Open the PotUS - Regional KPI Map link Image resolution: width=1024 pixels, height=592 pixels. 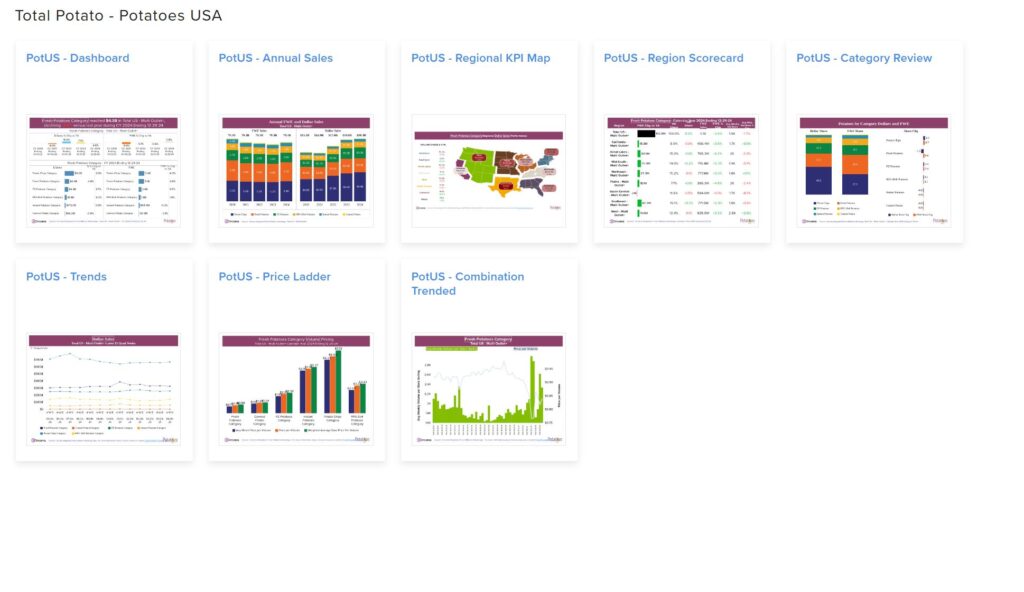pos(481,58)
